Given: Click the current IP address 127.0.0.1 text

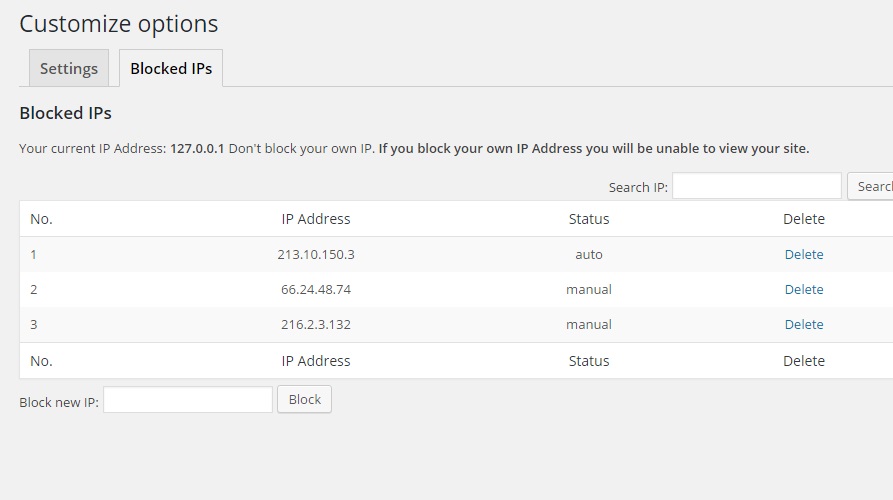Looking at the screenshot, I should pos(197,148).
